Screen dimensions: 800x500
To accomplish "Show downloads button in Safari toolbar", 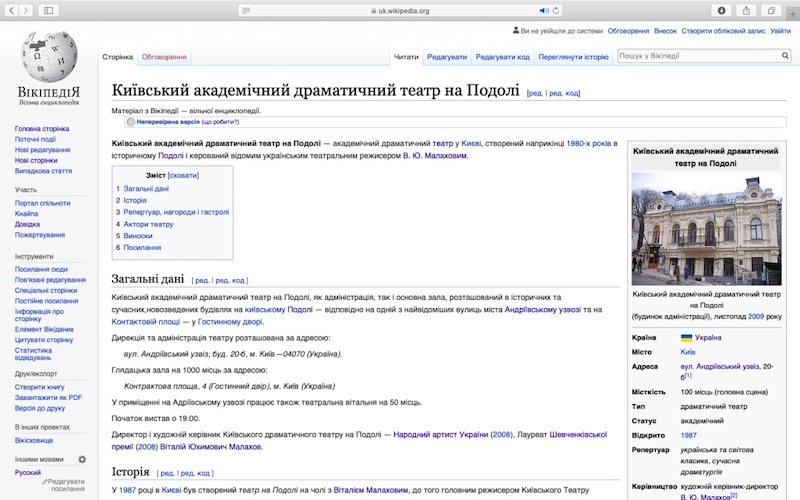I will 721,10.
